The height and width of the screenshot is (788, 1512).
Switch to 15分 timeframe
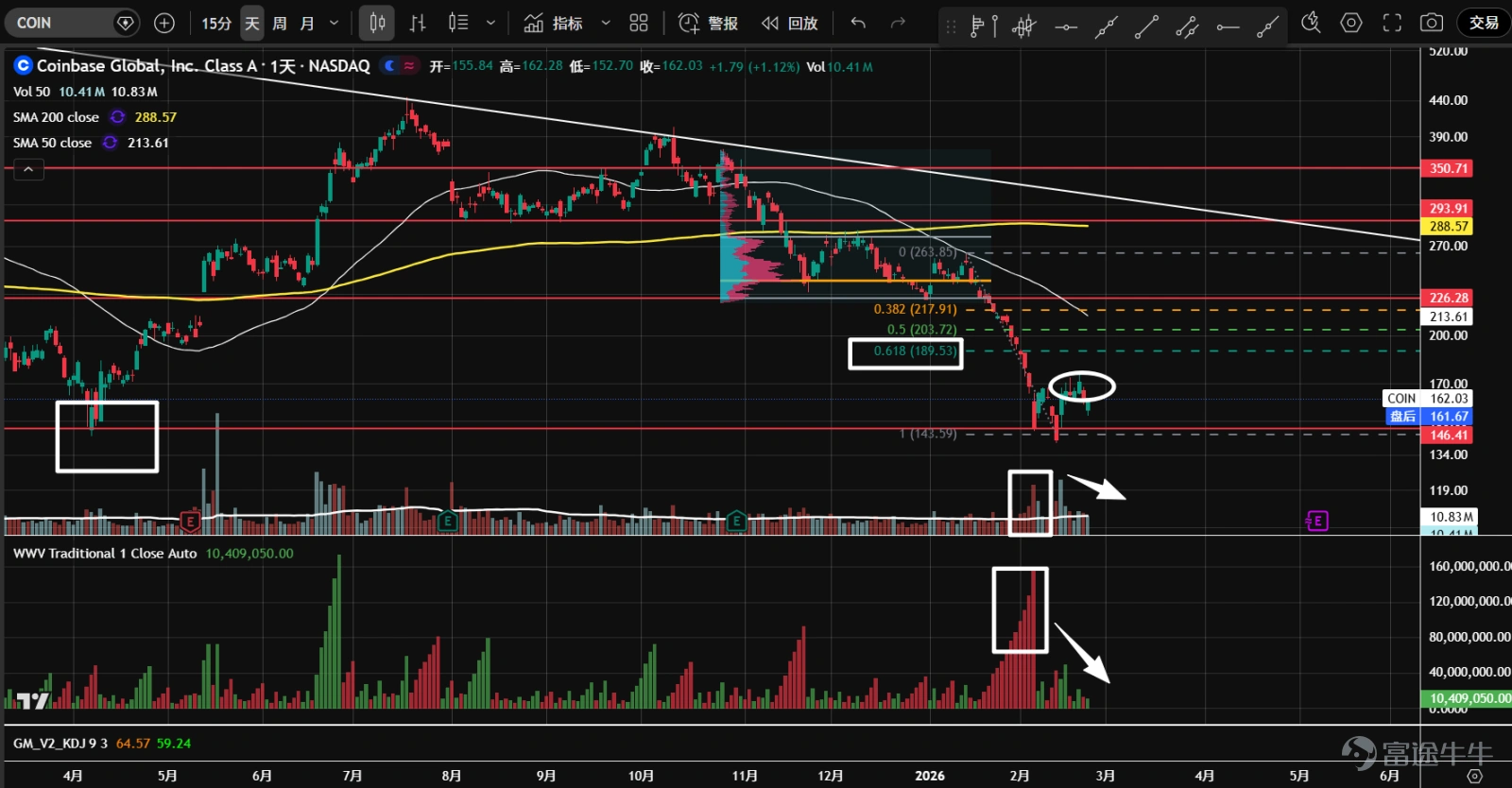(x=216, y=23)
